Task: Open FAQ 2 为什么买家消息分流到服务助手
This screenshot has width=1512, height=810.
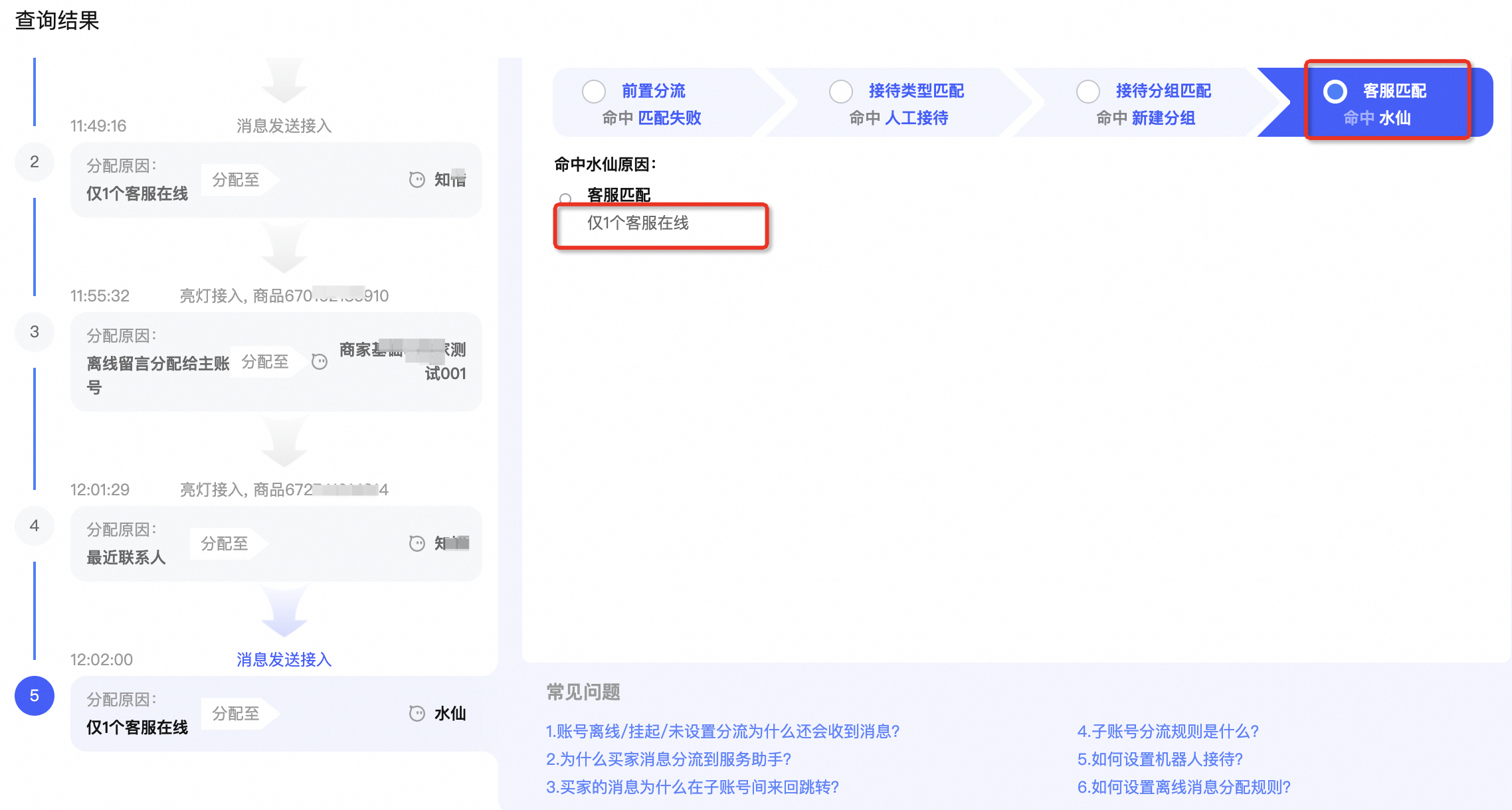Action: pyautogui.click(x=668, y=759)
